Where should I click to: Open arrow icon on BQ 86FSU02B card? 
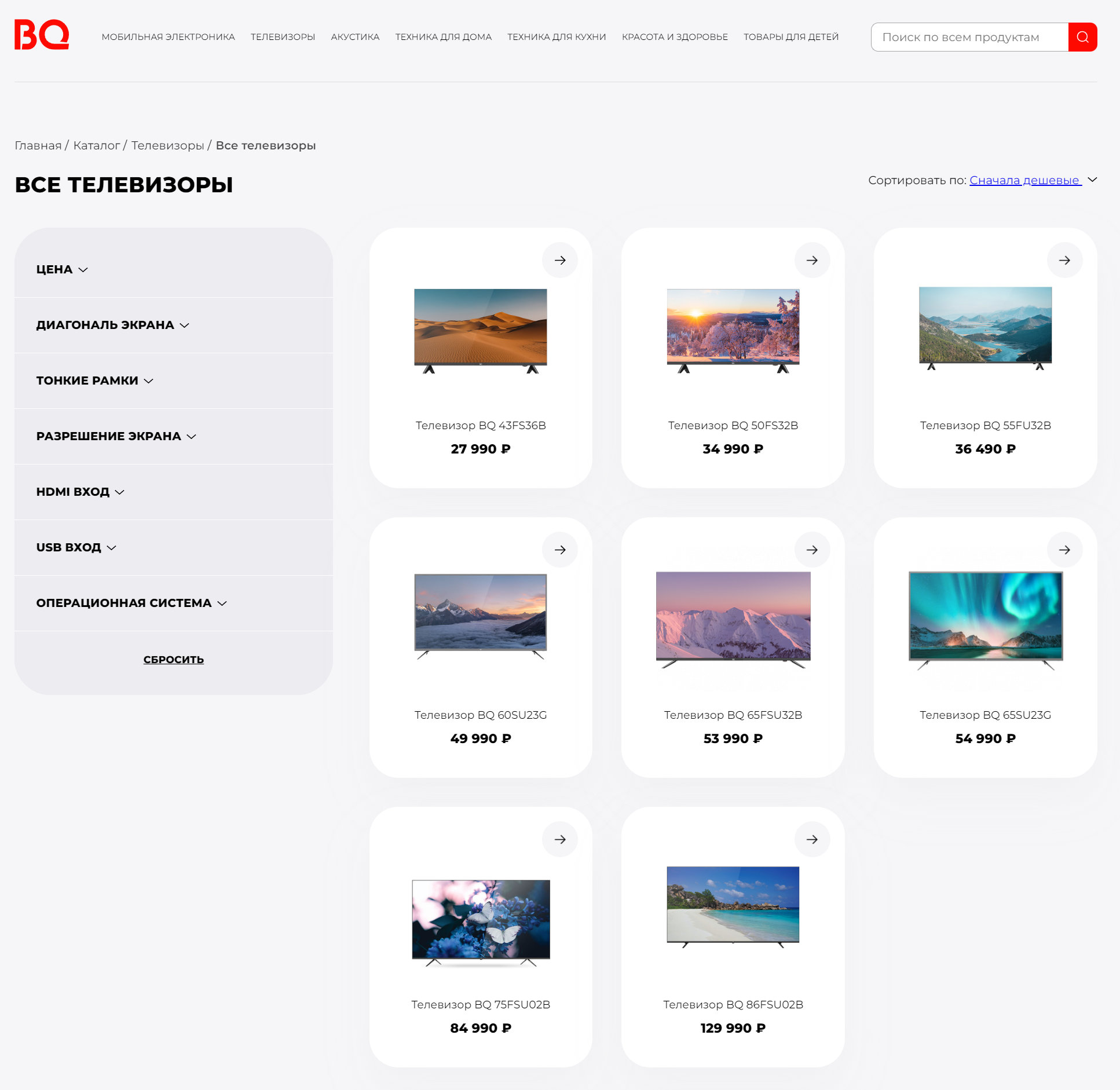(812, 839)
